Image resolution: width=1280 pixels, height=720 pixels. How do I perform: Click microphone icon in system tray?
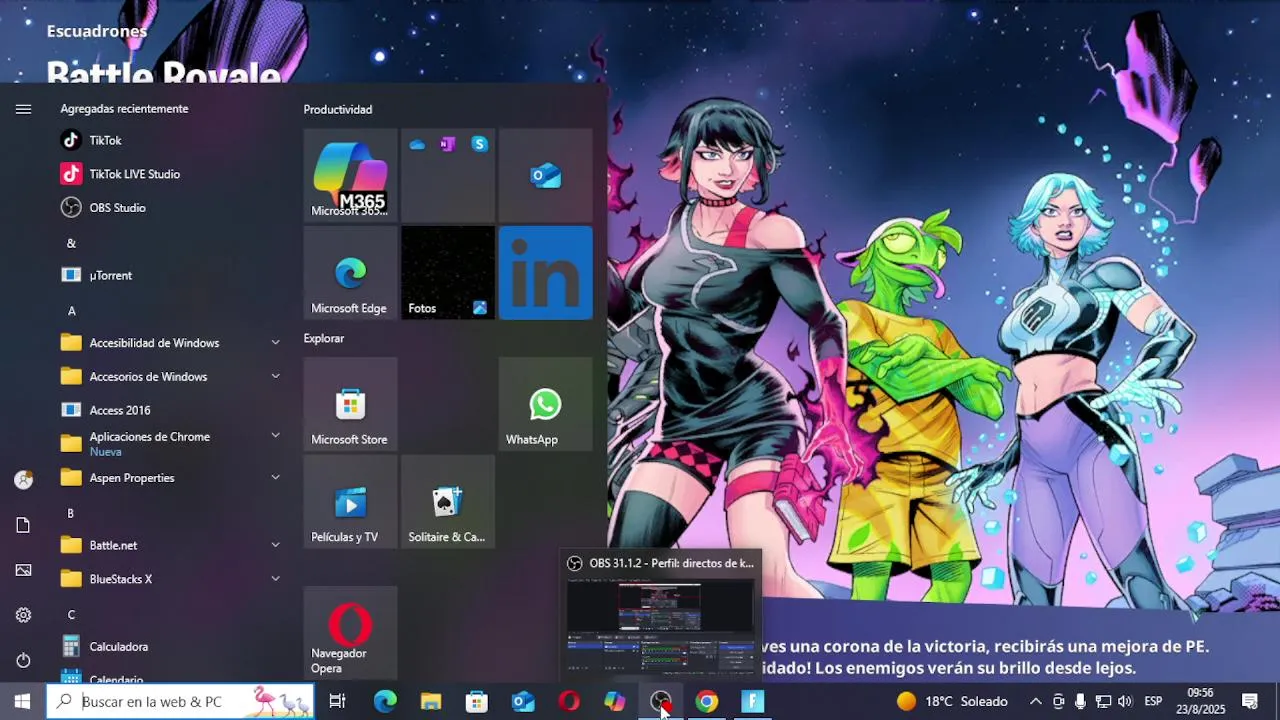[1081, 702]
